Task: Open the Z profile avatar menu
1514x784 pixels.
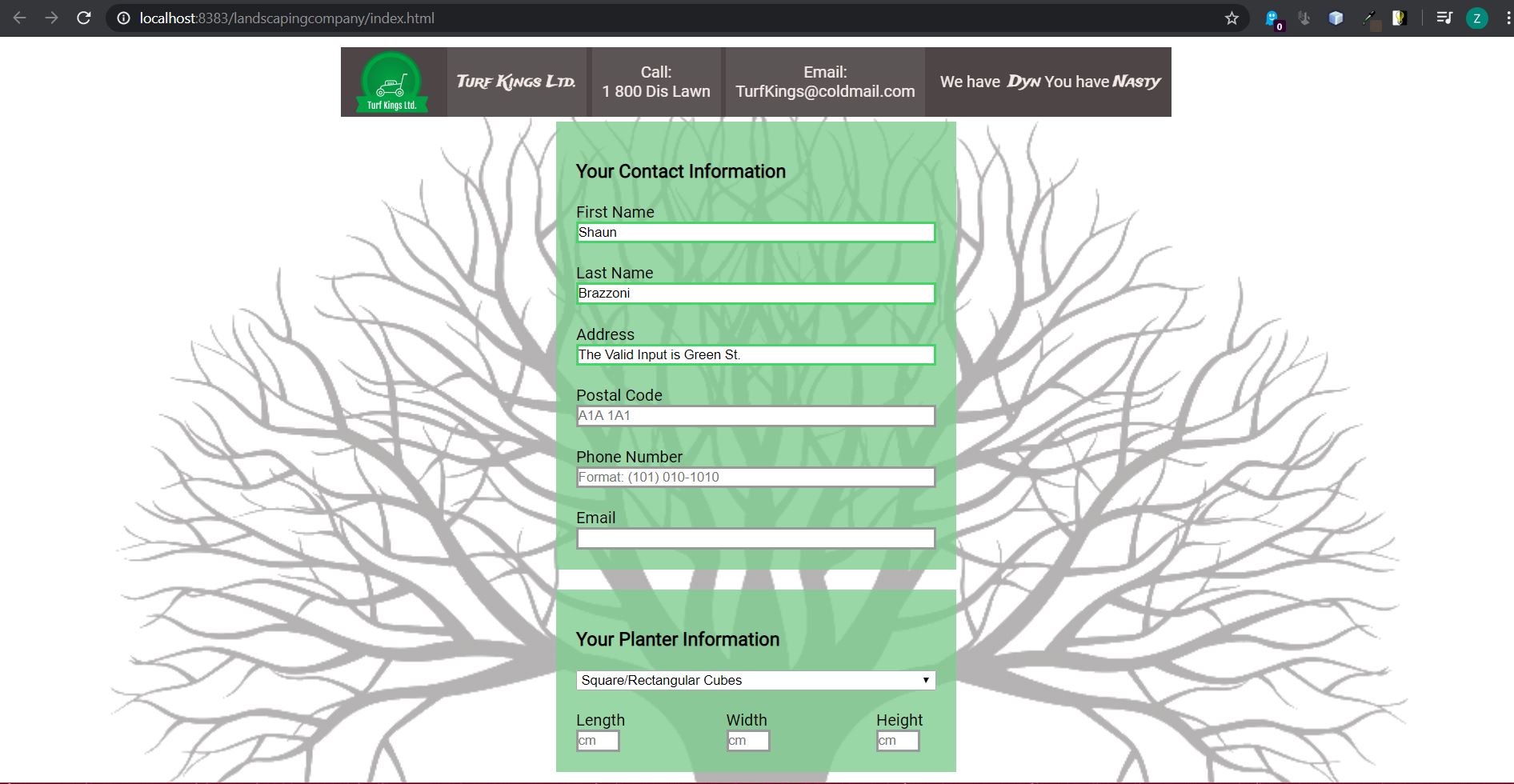Action: [1476, 18]
